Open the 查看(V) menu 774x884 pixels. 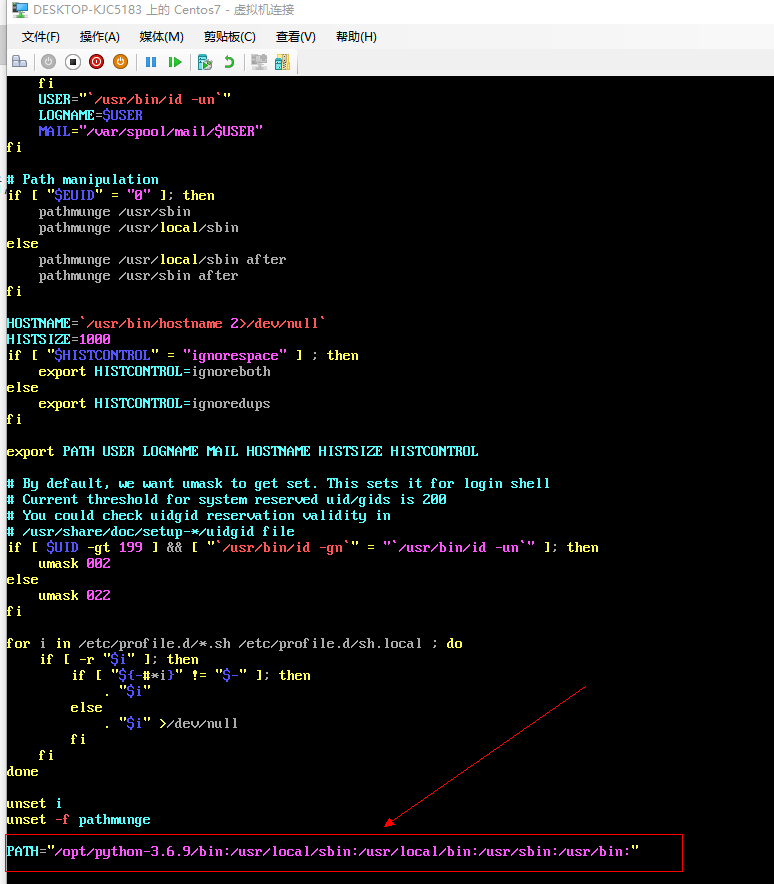(x=296, y=37)
